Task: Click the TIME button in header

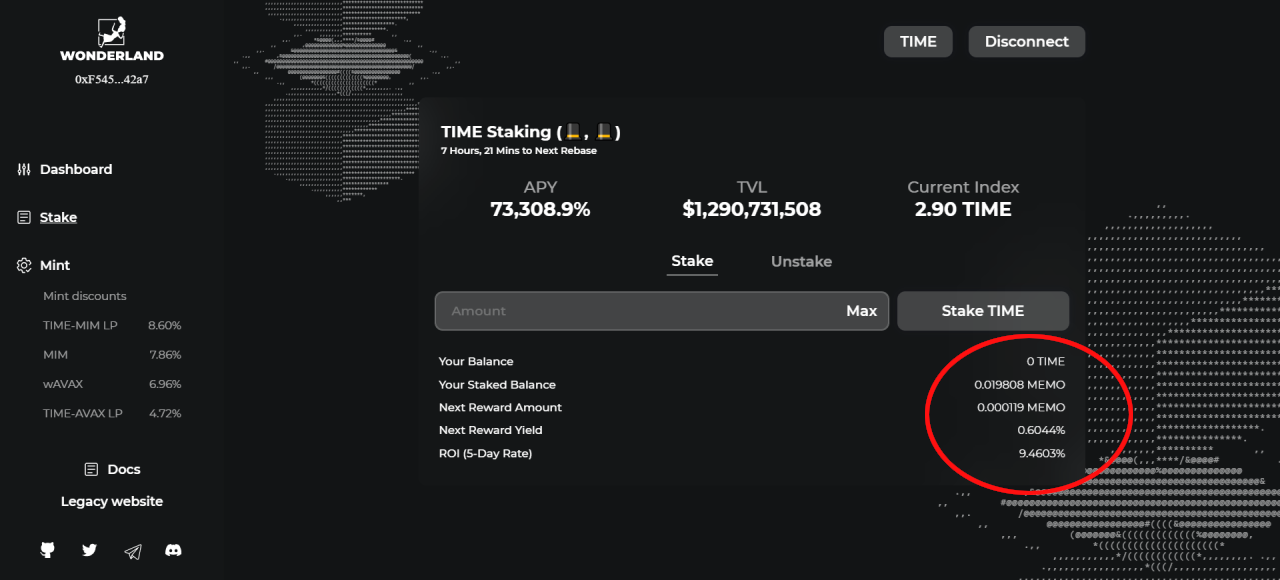Action: click(x=918, y=42)
